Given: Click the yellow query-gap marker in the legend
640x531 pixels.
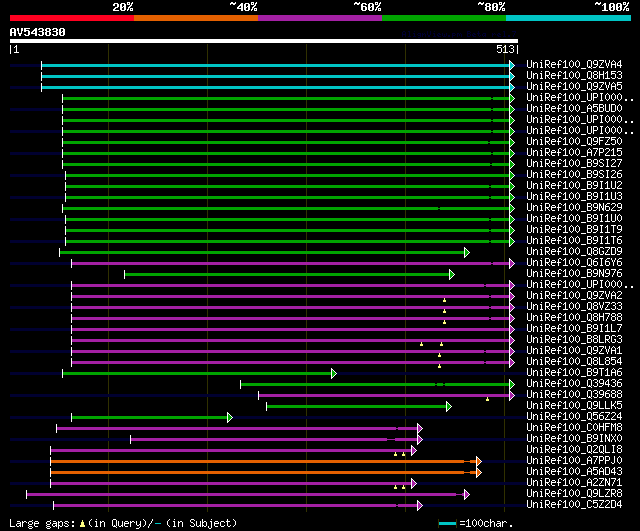Looking at the screenshot, I should (82, 524).
